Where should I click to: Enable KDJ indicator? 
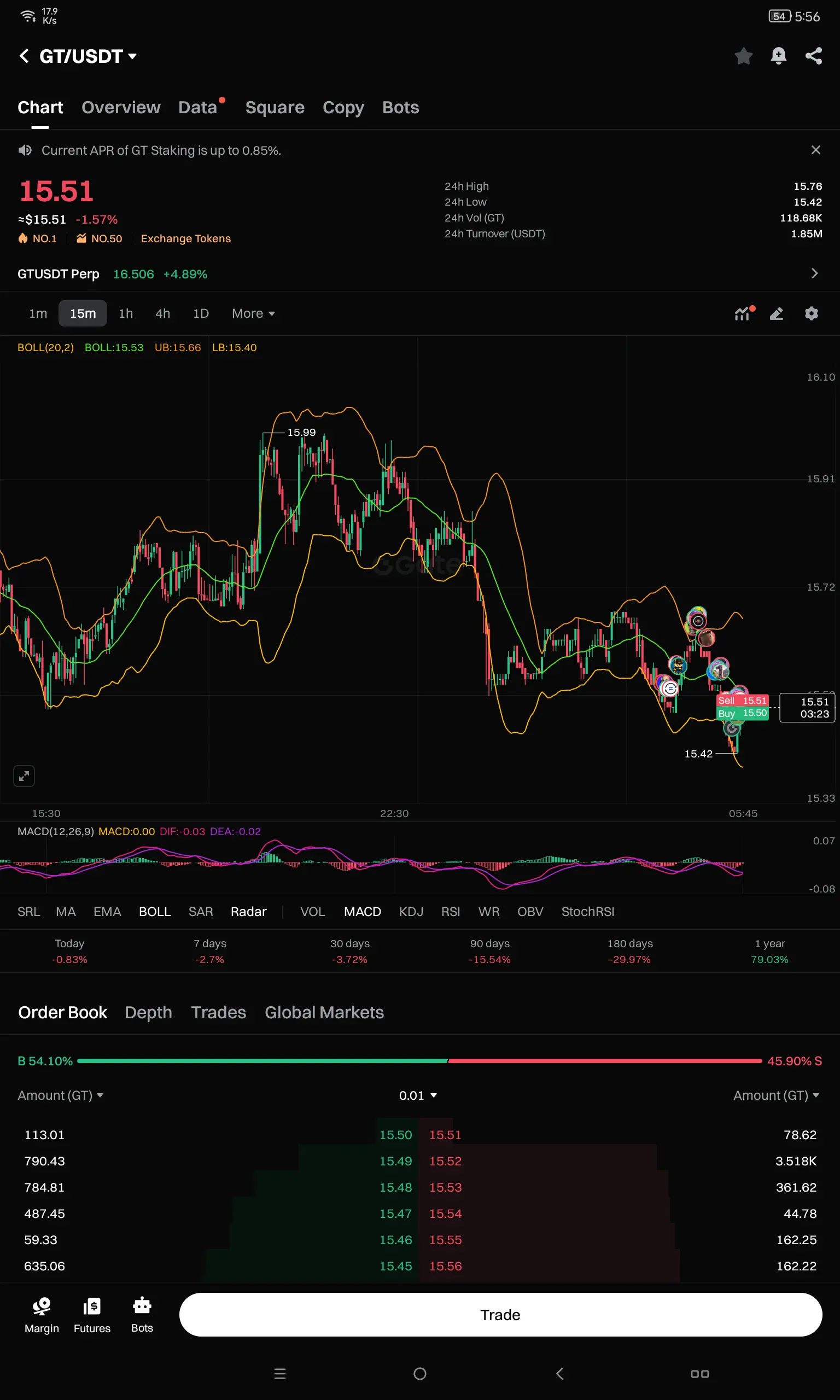point(411,912)
